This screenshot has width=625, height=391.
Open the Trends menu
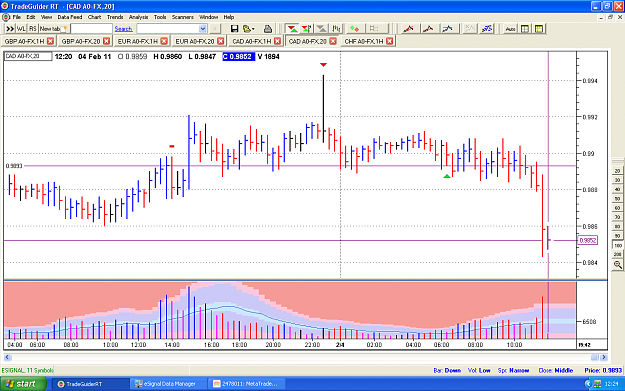[x=115, y=17]
